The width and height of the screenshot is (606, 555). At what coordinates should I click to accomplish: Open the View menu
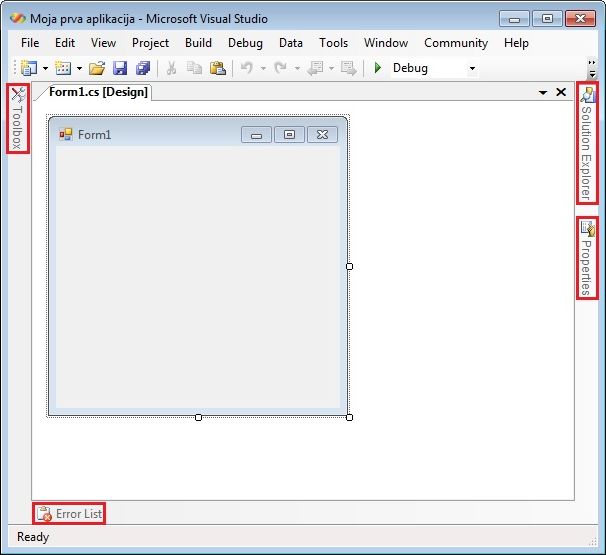[103, 43]
